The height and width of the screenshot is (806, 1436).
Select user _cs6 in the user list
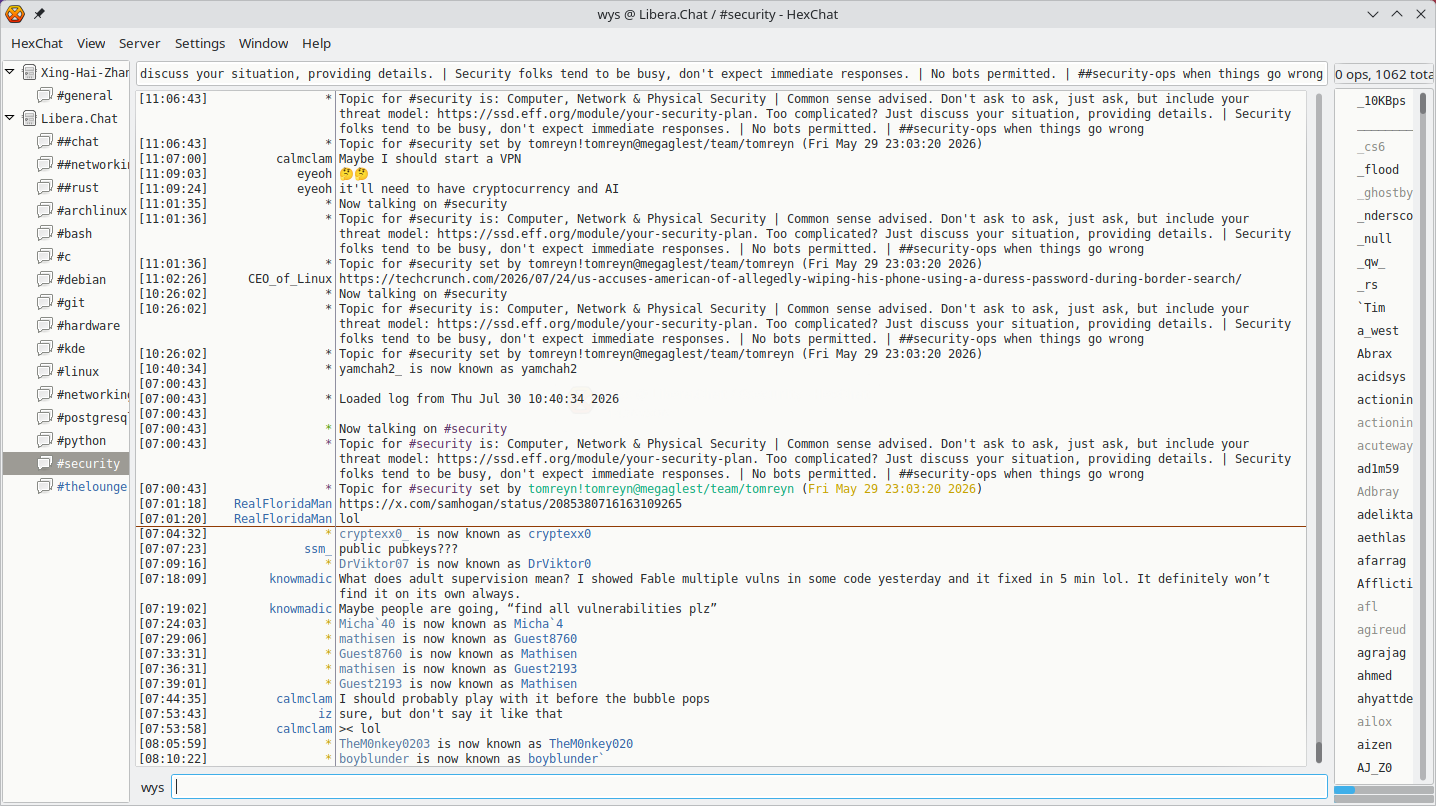pyautogui.click(x=1371, y=147)
